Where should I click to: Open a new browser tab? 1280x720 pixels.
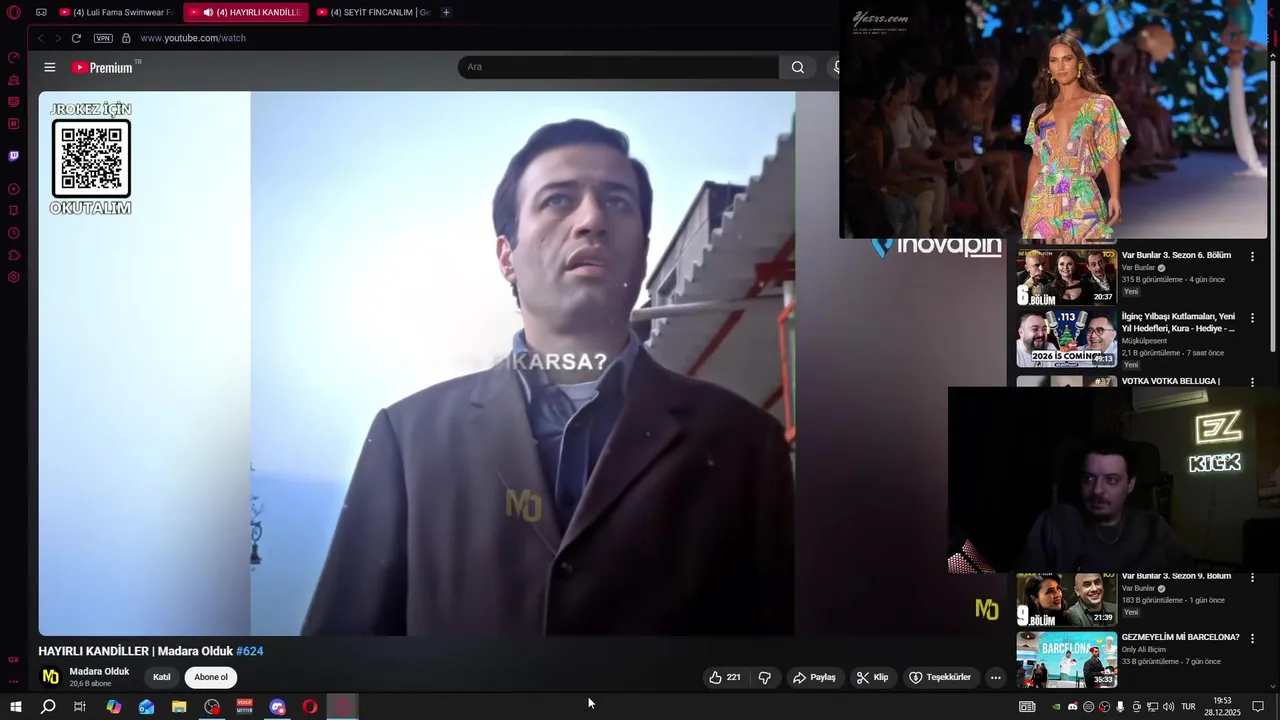446,13
